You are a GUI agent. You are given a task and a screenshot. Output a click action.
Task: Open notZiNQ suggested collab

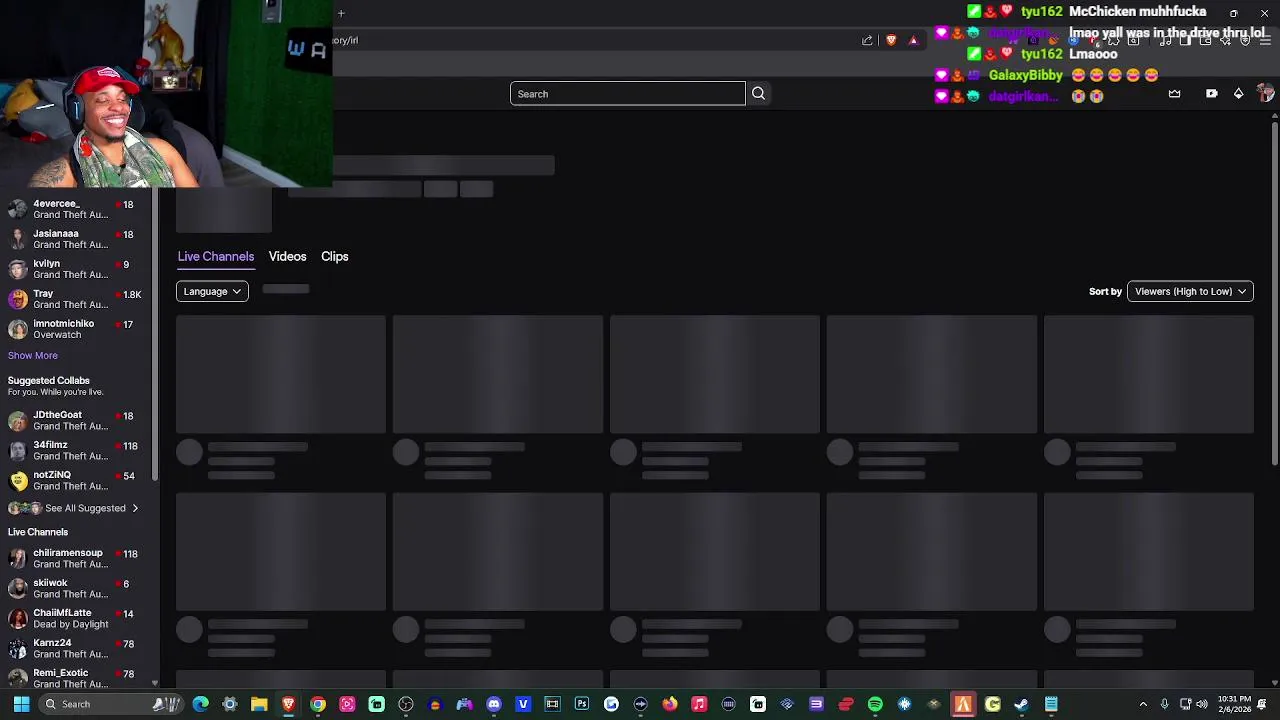click(76, 480)
